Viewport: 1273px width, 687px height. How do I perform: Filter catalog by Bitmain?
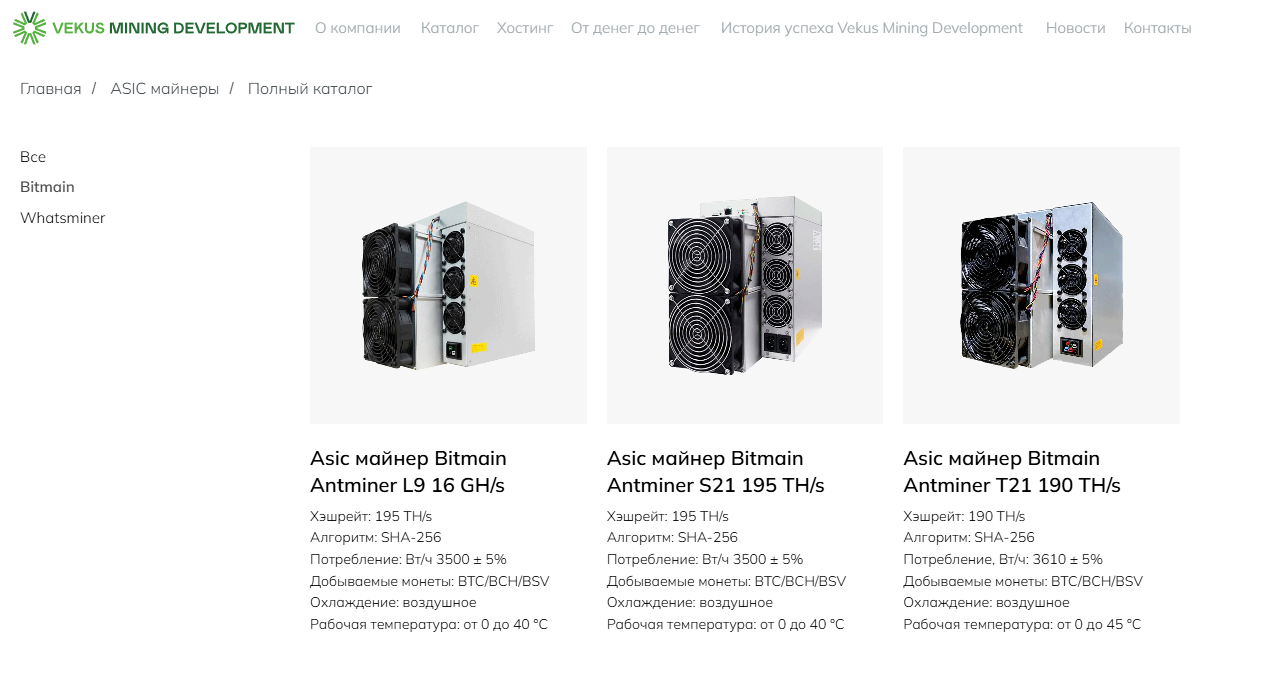click(47, 187)
